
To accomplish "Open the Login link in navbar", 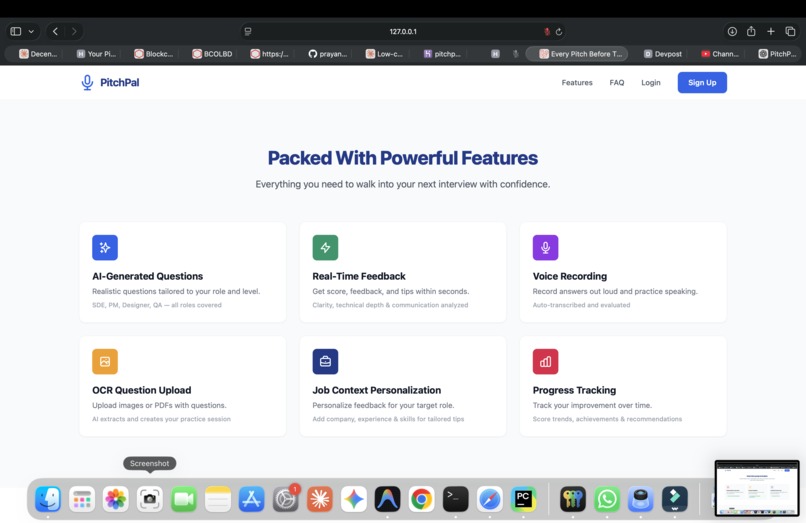I will [650, 82].
